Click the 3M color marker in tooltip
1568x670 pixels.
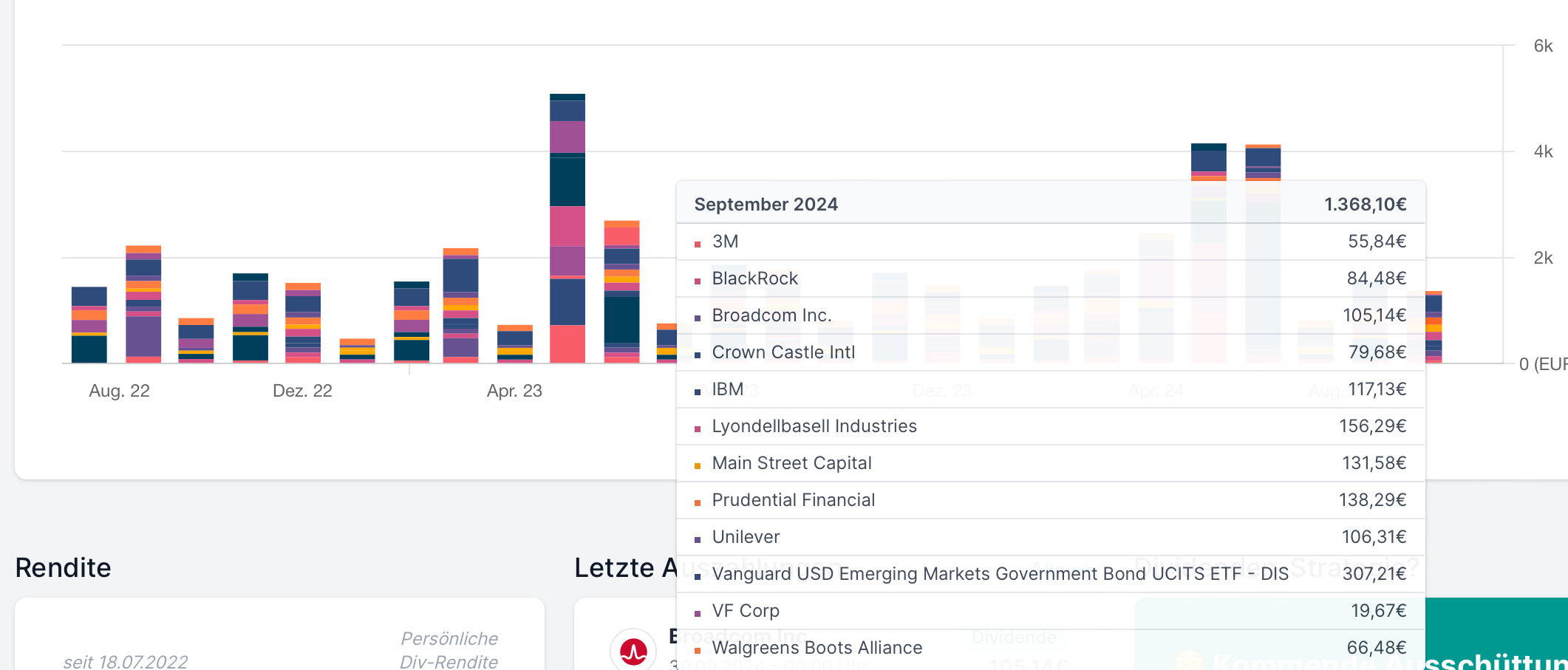click(698, 244)
